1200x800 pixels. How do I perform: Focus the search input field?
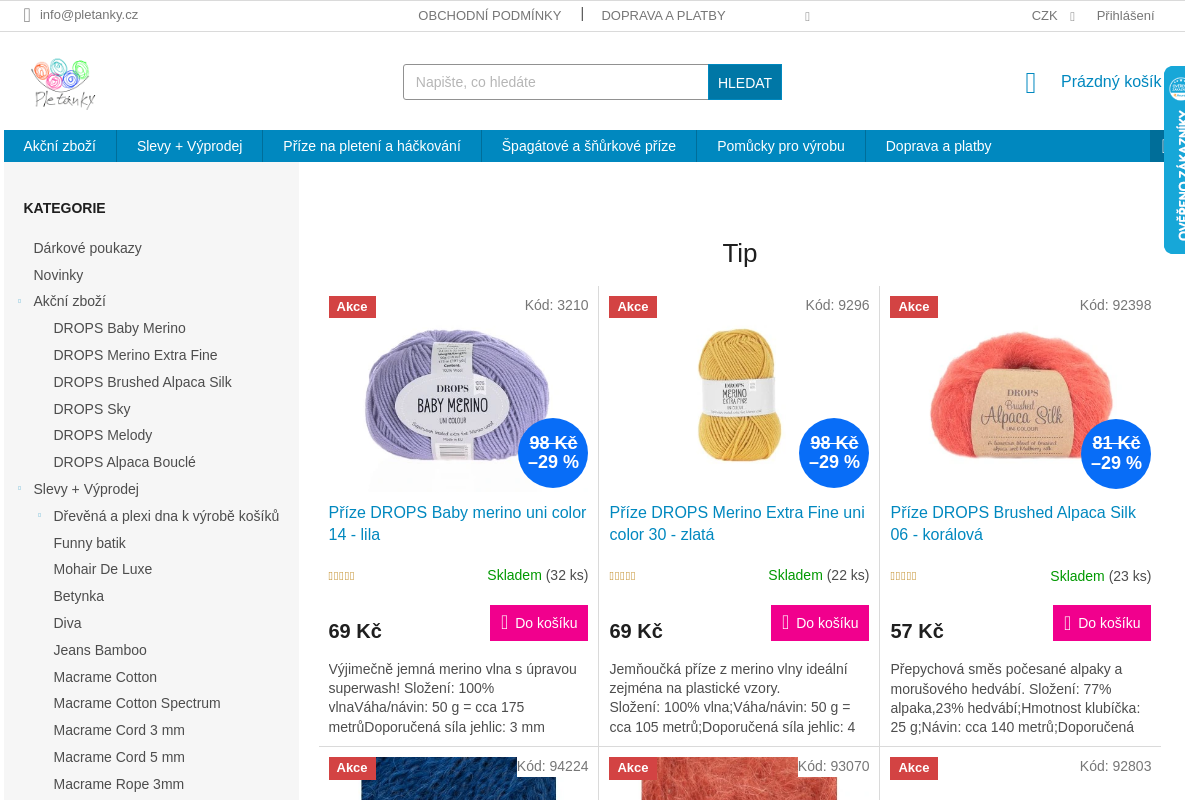(x=556, y=82)
